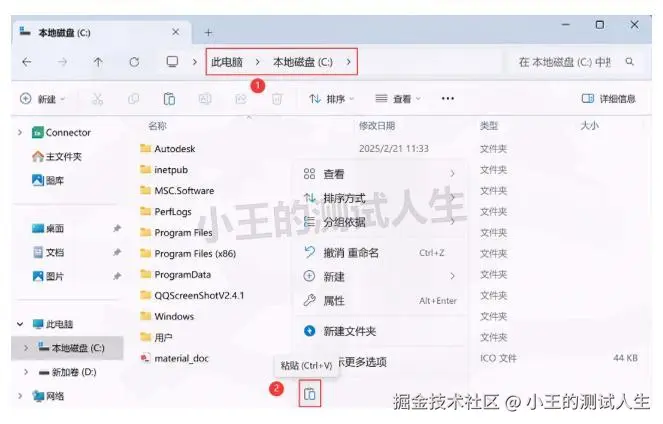Image resolution: width=663 pixels, height=424 pixels.
Task: Open the 查看 view dropdown
Action: (x=398, y=99)
